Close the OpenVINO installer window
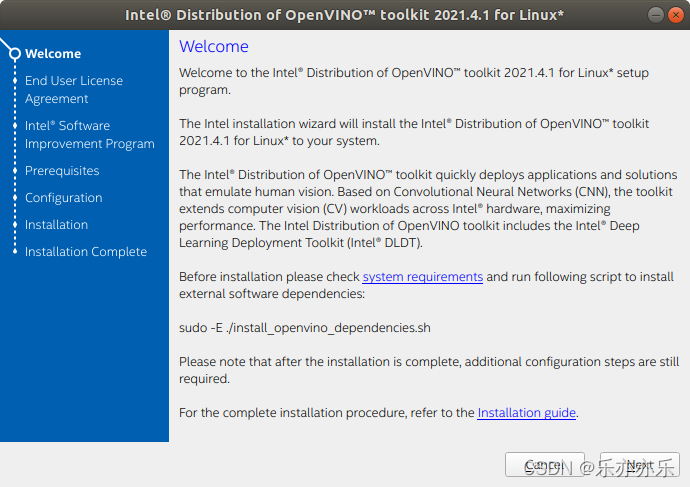Viewport: 690px width, 487px height. 675,15
